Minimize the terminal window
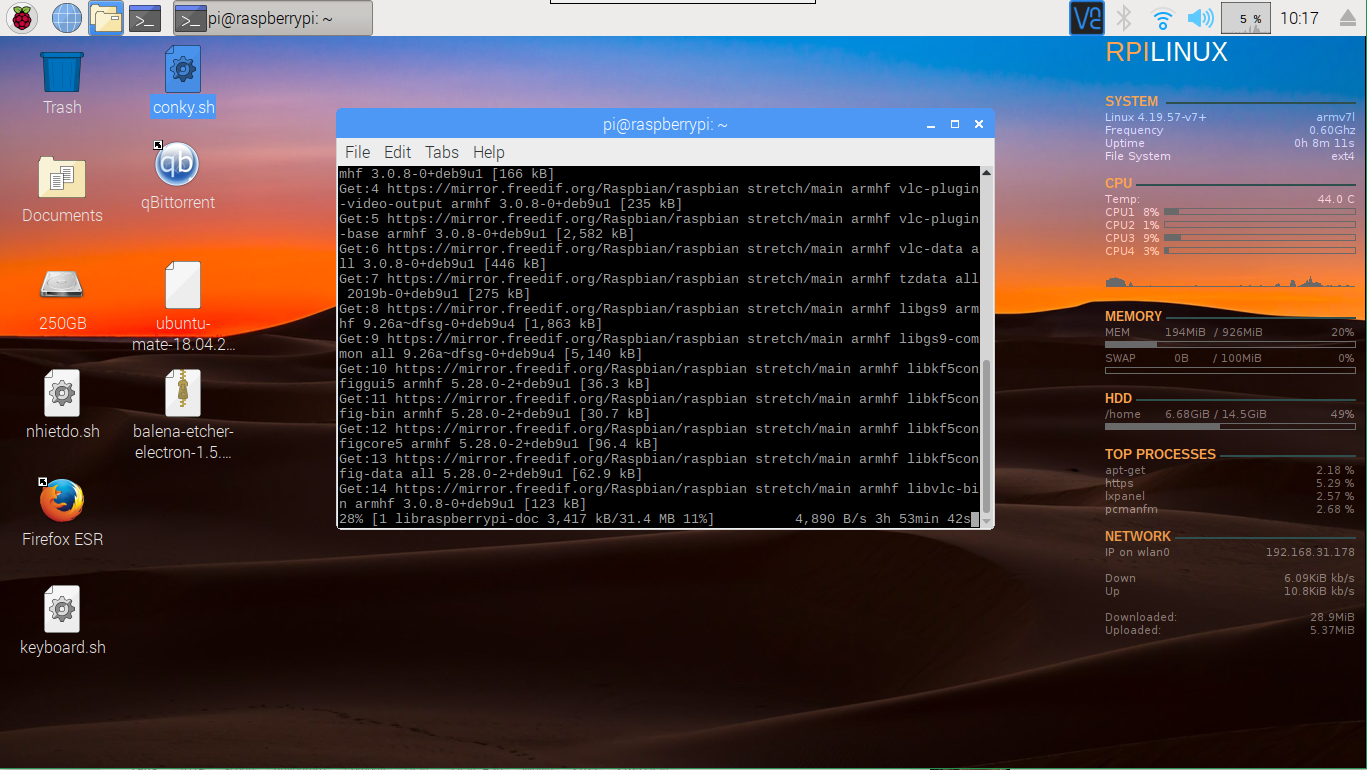This screenshot has height=770, width=1367. 931,124
